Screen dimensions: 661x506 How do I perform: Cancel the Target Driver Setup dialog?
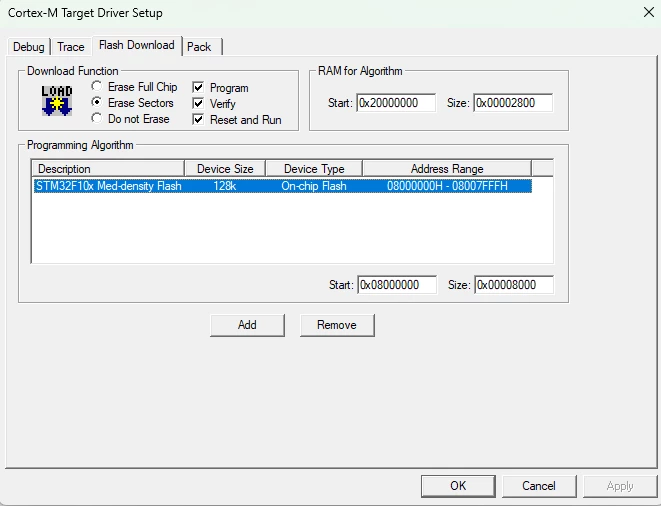pos(539,486)
